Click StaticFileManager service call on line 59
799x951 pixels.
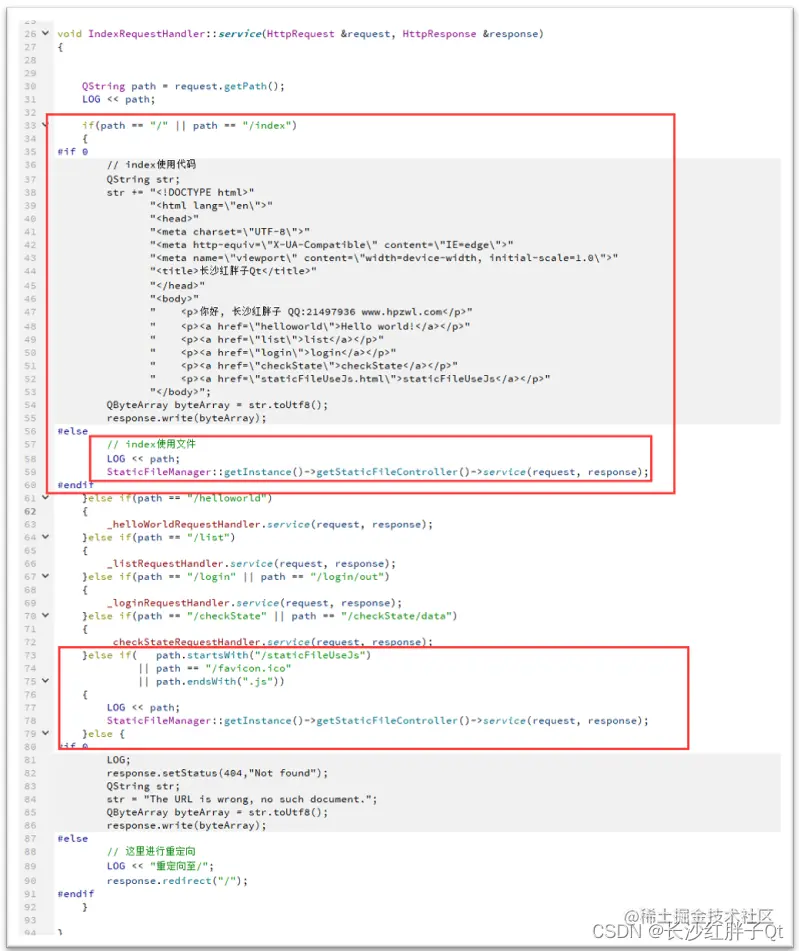pyautogui.click(x=377, y=472)
